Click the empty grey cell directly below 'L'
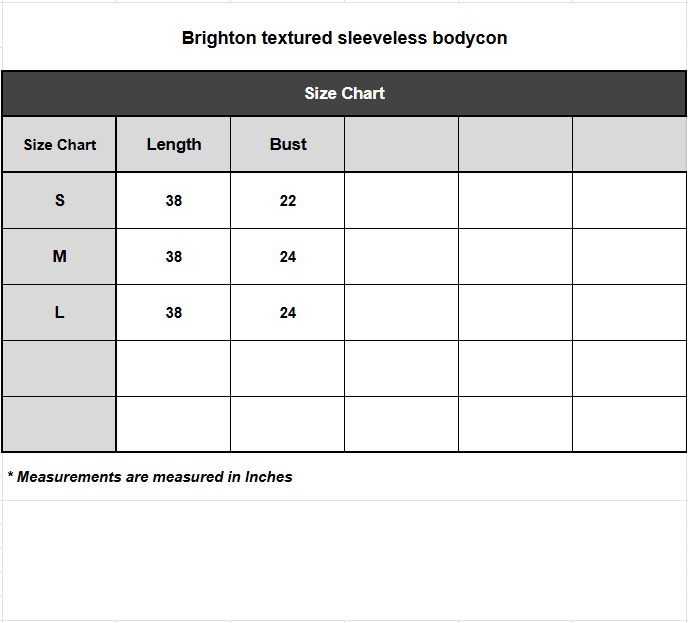 59,368
